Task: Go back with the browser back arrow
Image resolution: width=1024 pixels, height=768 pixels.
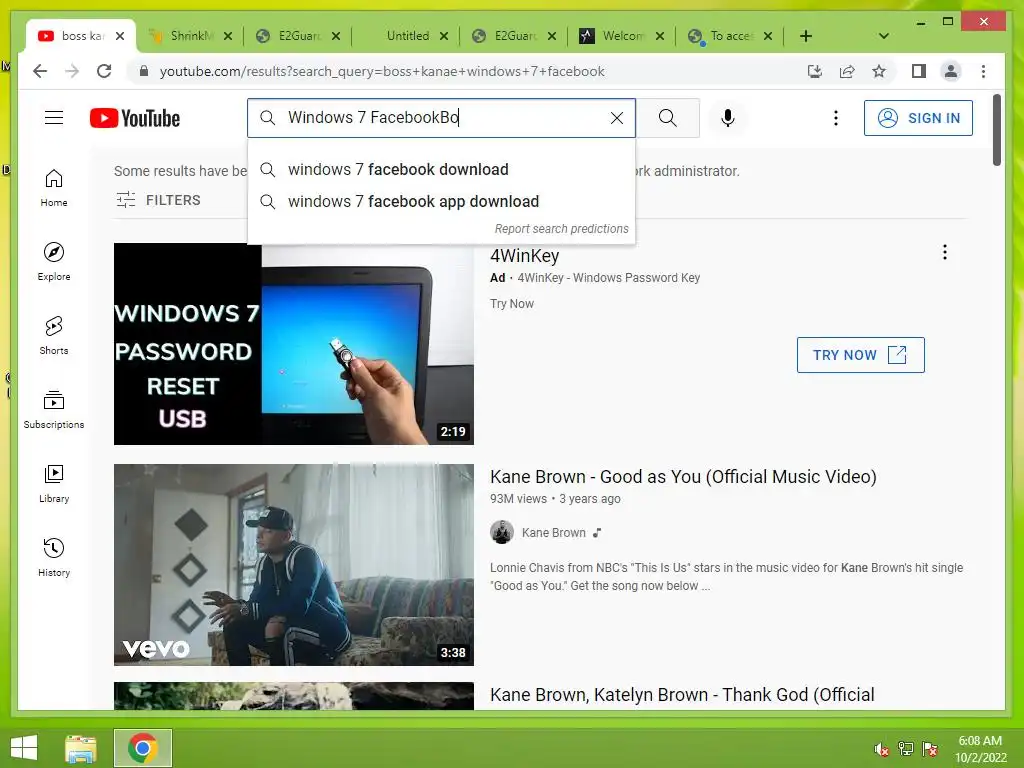Action: [x=40, y=71]
